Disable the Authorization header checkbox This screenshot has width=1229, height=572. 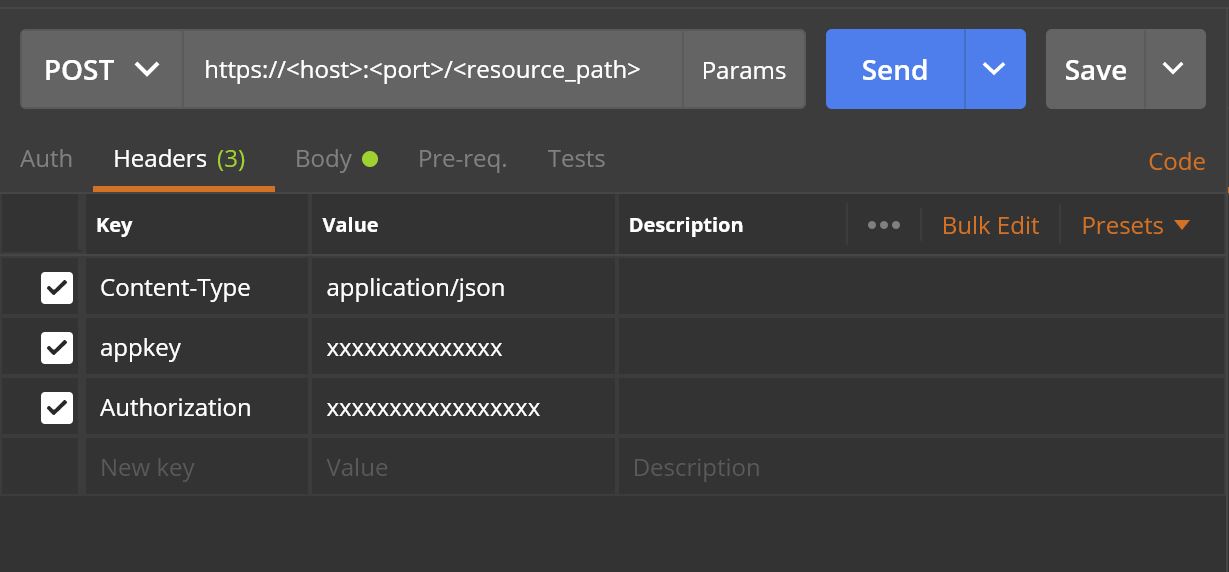pos(57,408)
